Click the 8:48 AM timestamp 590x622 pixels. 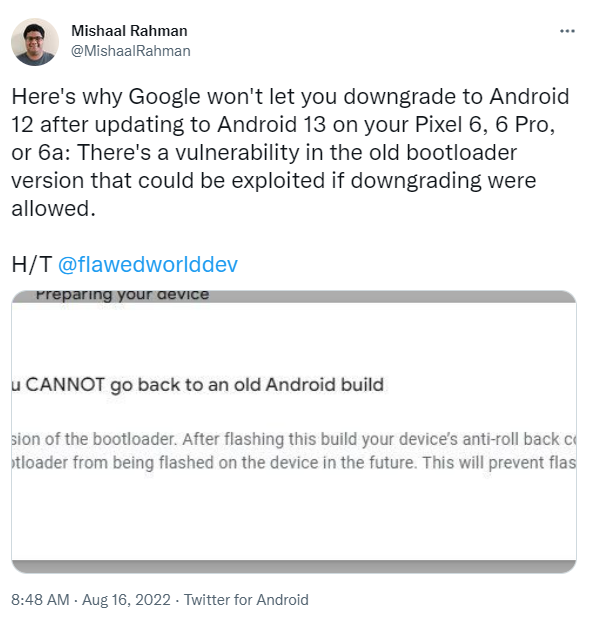pyautogui.click(x=40, y=599)
